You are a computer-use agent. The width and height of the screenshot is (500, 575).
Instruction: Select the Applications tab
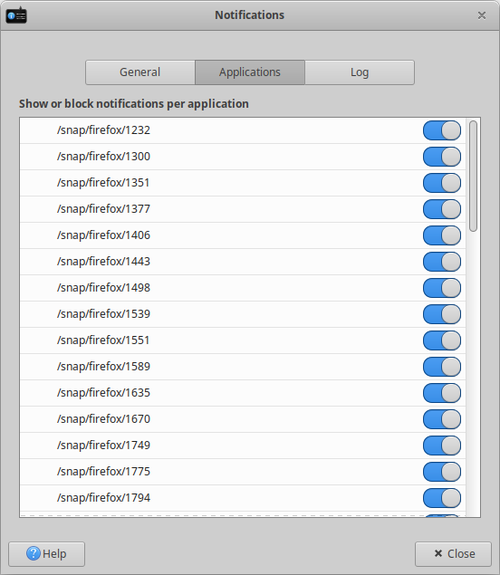[x=250, y=72]
